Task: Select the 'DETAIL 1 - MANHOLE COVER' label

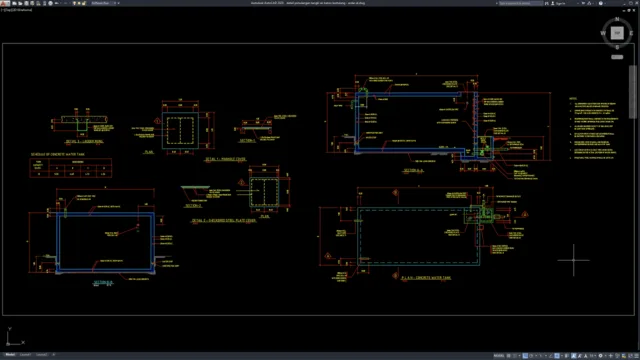Action: click(225, 159)
